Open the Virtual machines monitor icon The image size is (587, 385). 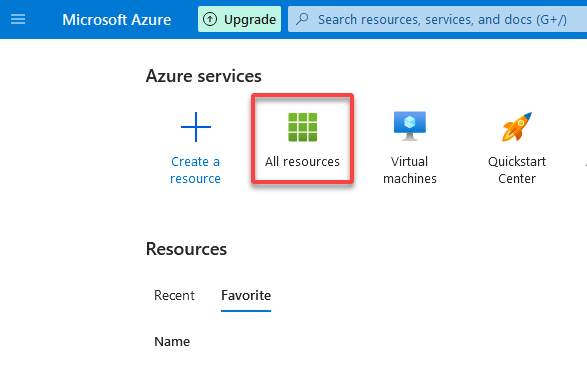point(410,126)
